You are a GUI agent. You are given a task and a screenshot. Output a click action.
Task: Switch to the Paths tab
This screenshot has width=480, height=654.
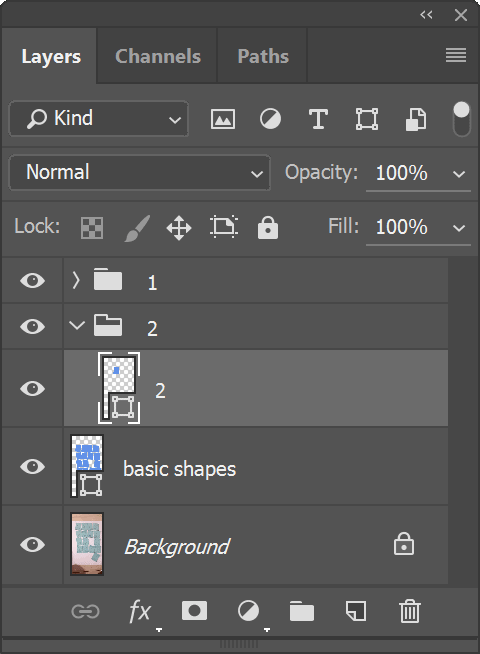point(263,56)
